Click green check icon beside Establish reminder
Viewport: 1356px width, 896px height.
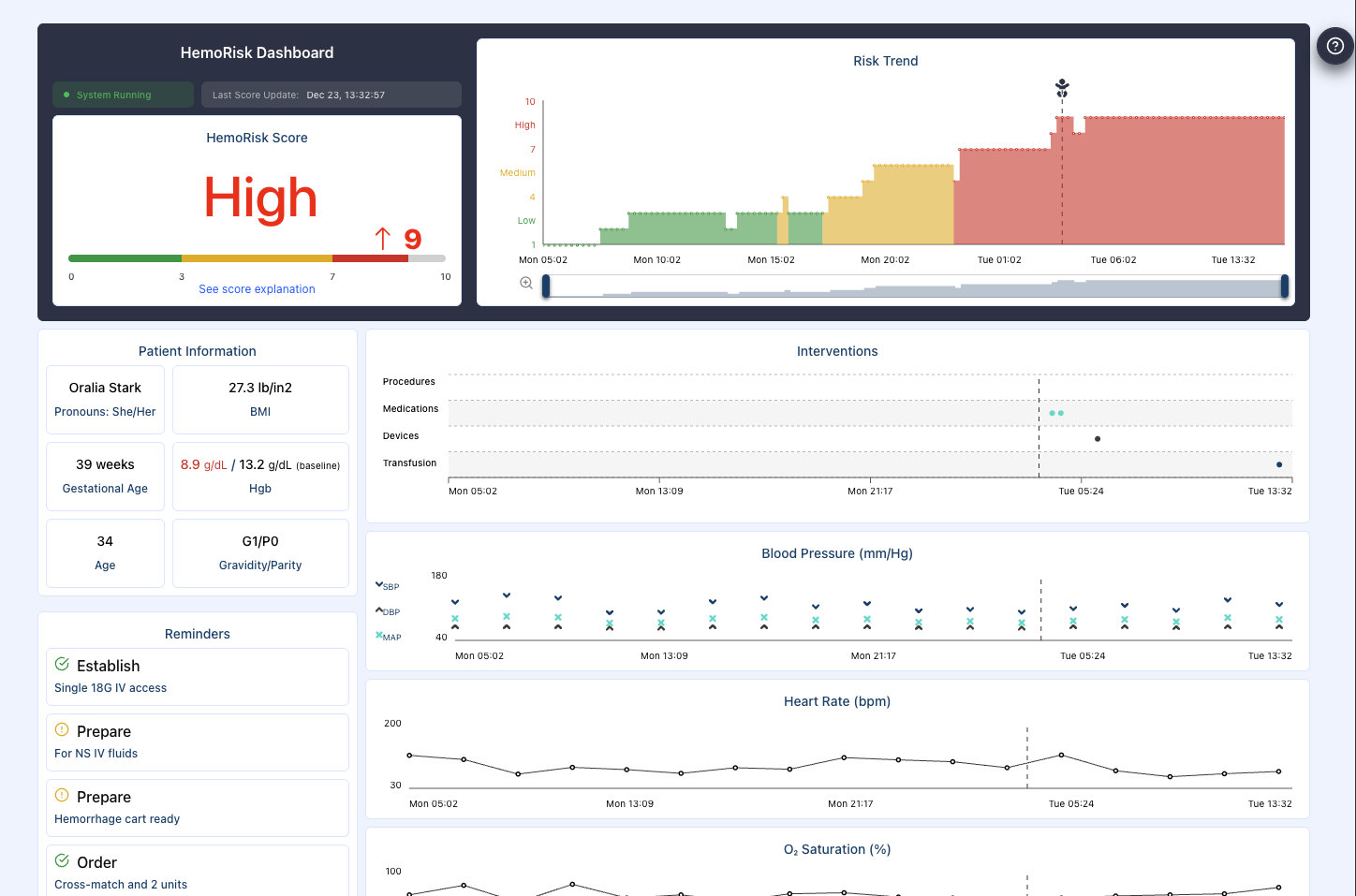pos(62,664)
